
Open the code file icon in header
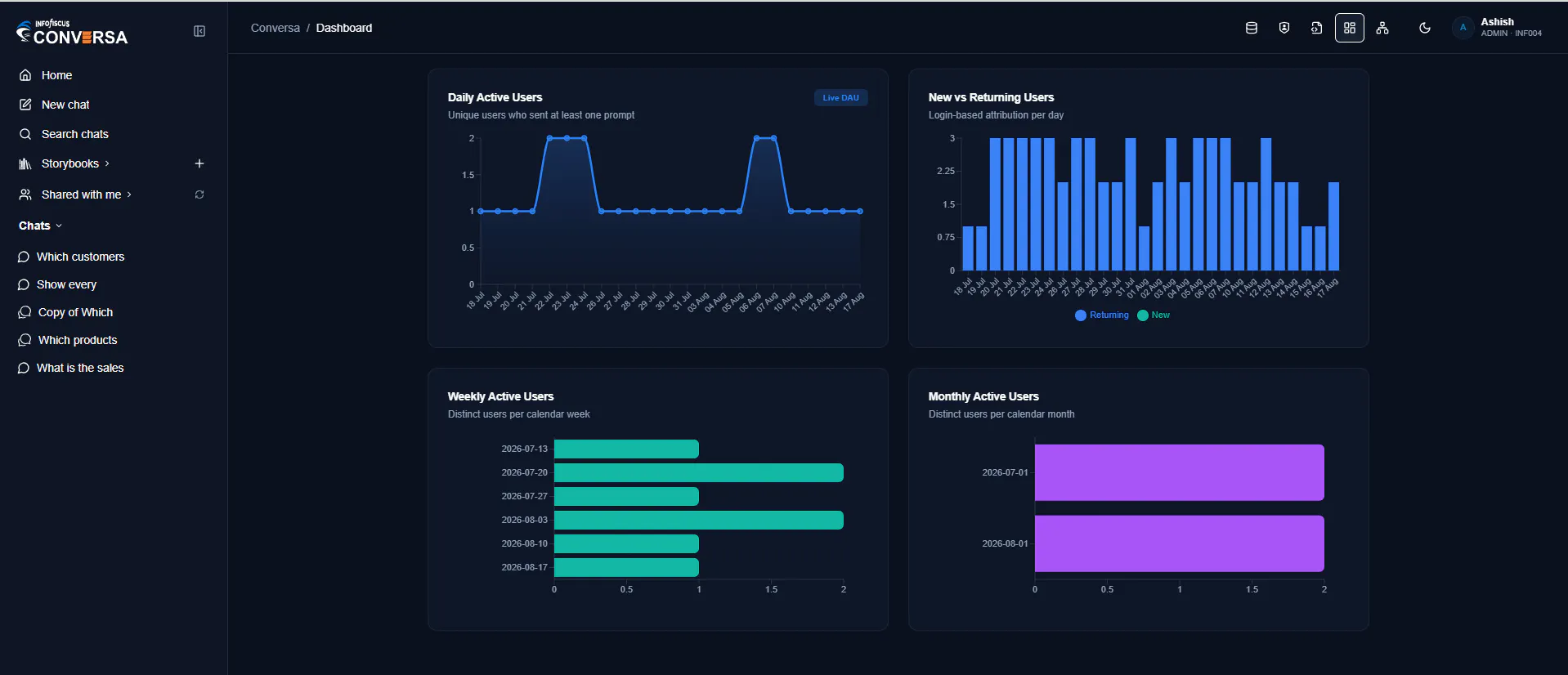(1317, 28)
